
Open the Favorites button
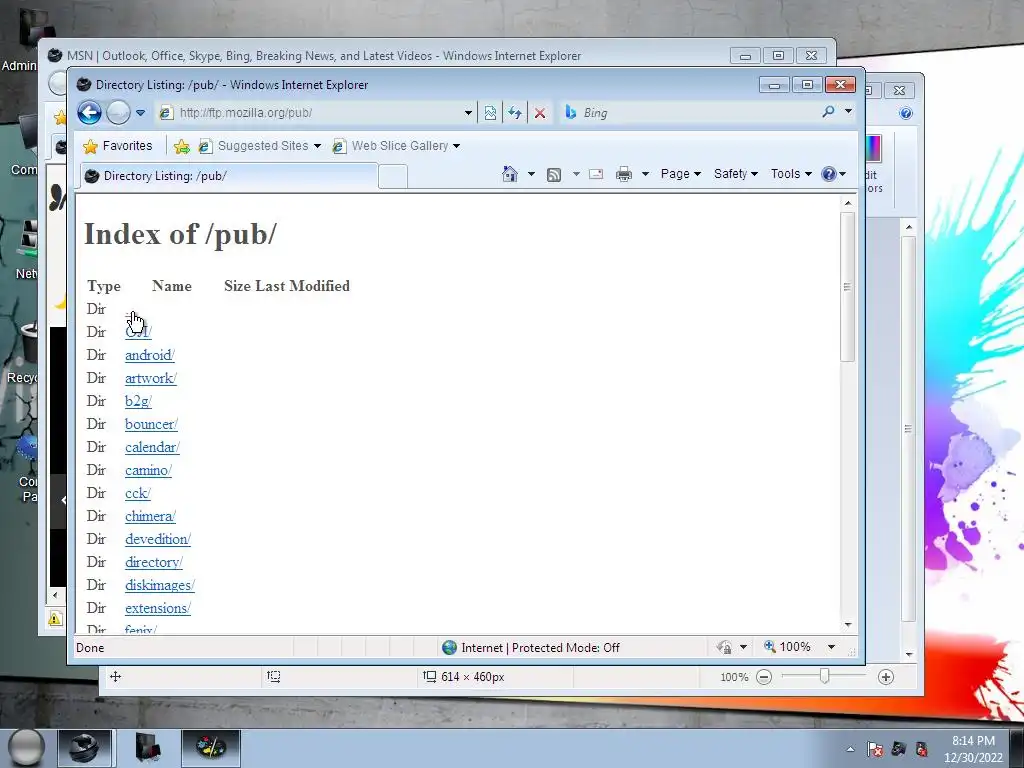click(118, 146)
